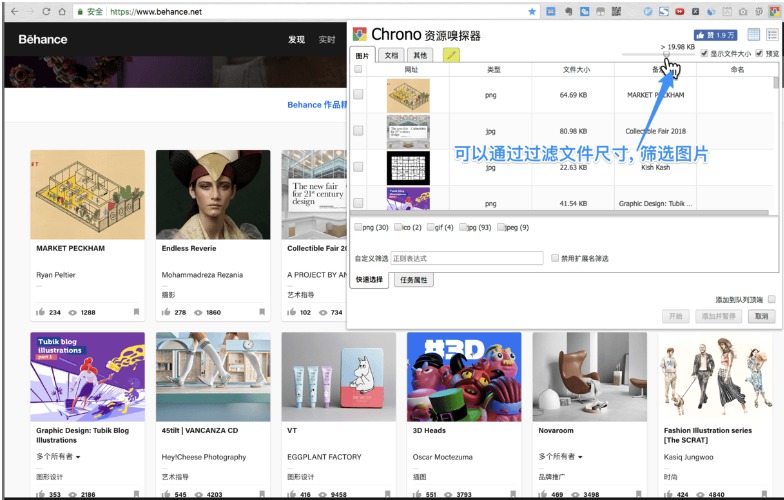The width and height of the screenshot is (784, 500).
Task: Open 多个所有者 dropdown under Tubik Blog
Action: [58, 456]
